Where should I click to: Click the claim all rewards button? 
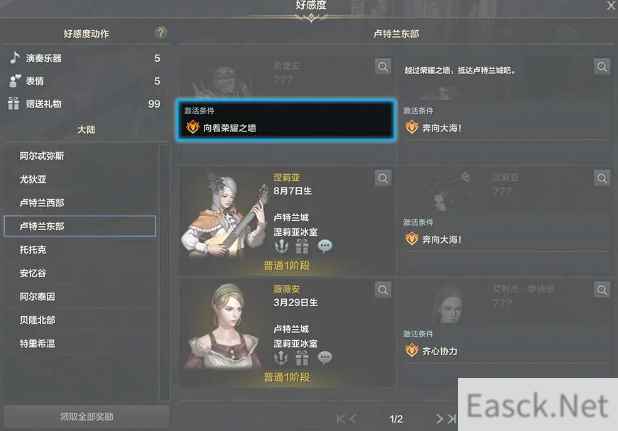[87, 417]
